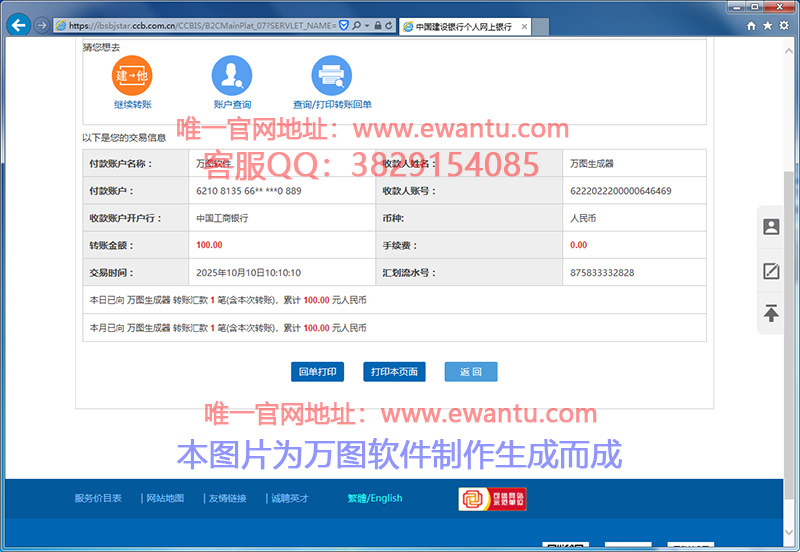This screenshot has height=552, width=800.
Task: Click the browser back arrow button
Action: click(x=18, y=25)
